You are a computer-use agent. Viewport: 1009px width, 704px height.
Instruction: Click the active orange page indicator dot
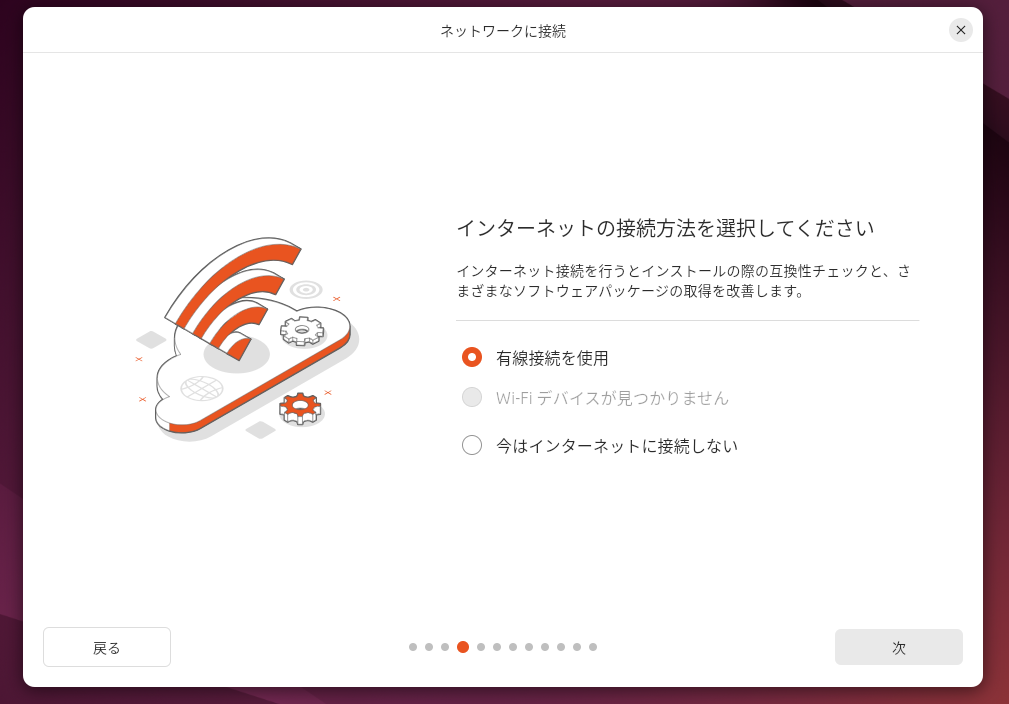click(463, 647)
